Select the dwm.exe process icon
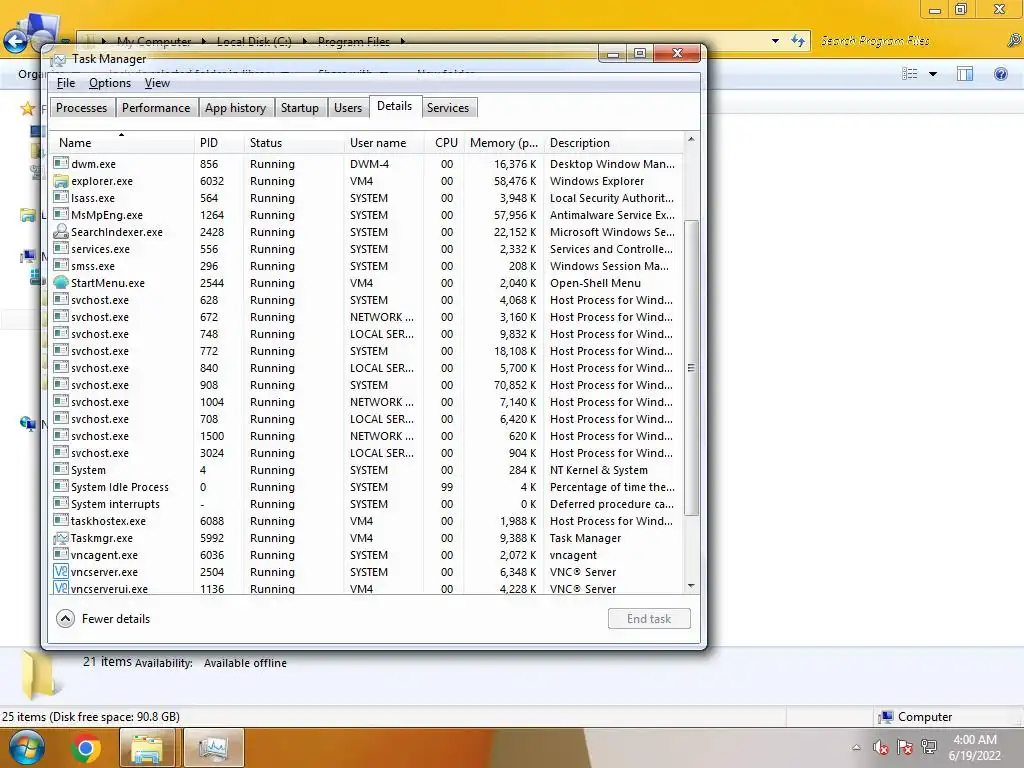Screen dimensions: 1024x768 tap(61, 163)
